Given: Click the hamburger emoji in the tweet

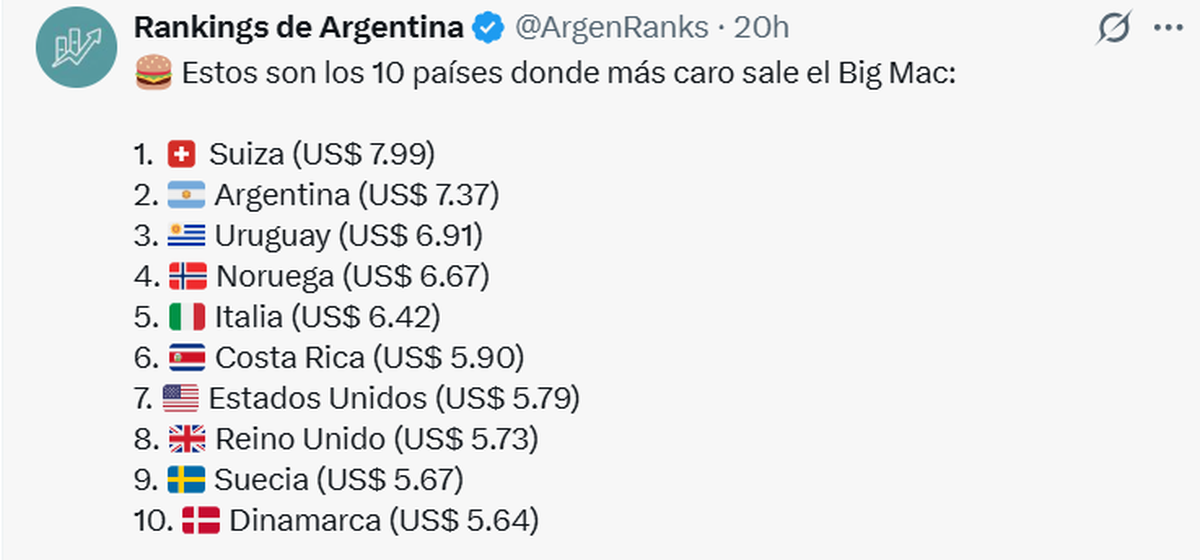Looking at the screenshot, I should click(x=152, y=75).
